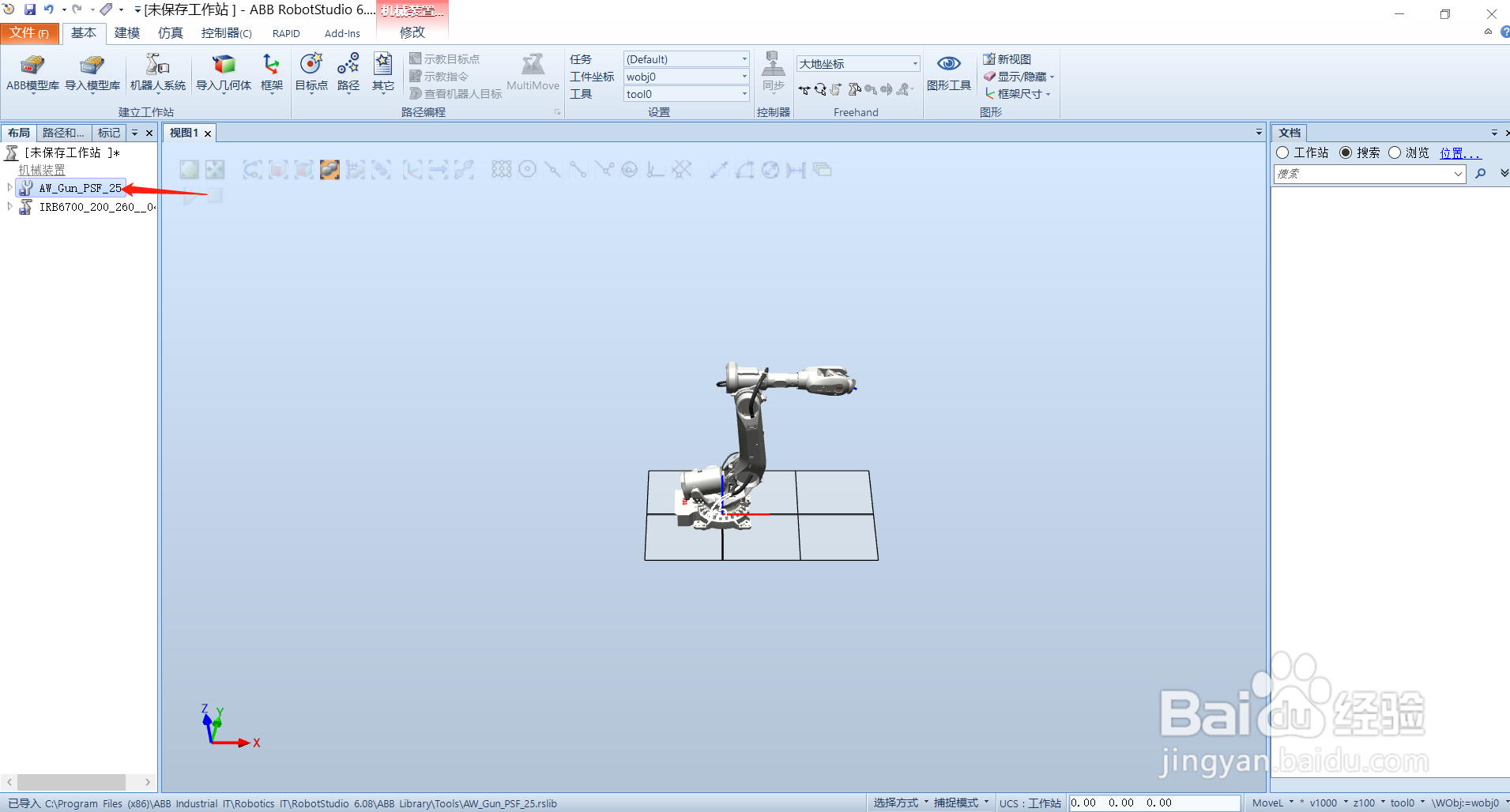
Task: Switch to the 路径和... panel tab
Action: click(64, 133)
